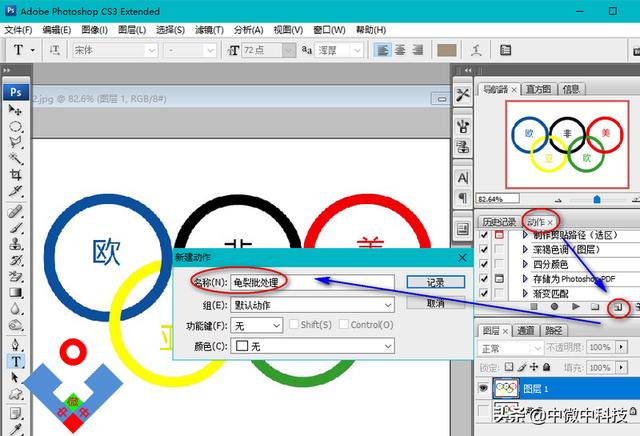Select the Clone Stamp tool
The width and height of the screenshot is (640, 436).
16,244
